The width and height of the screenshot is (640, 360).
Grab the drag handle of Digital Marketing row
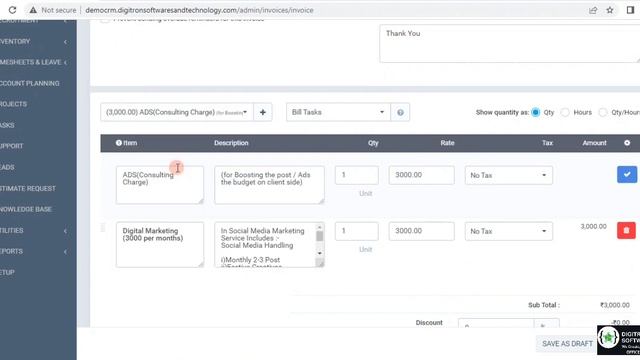point(103,227)
